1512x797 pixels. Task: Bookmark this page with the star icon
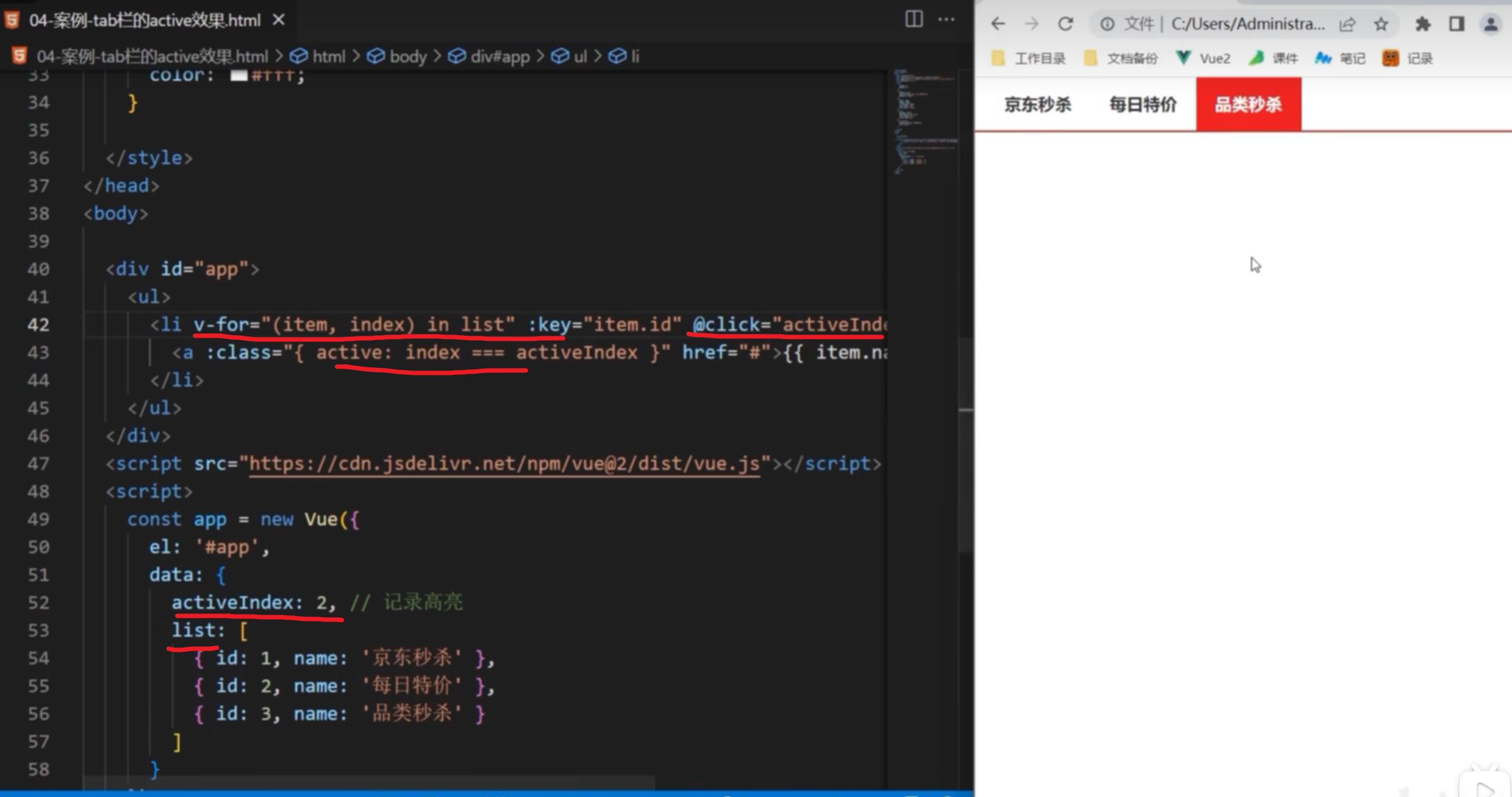pos(1381,24)
